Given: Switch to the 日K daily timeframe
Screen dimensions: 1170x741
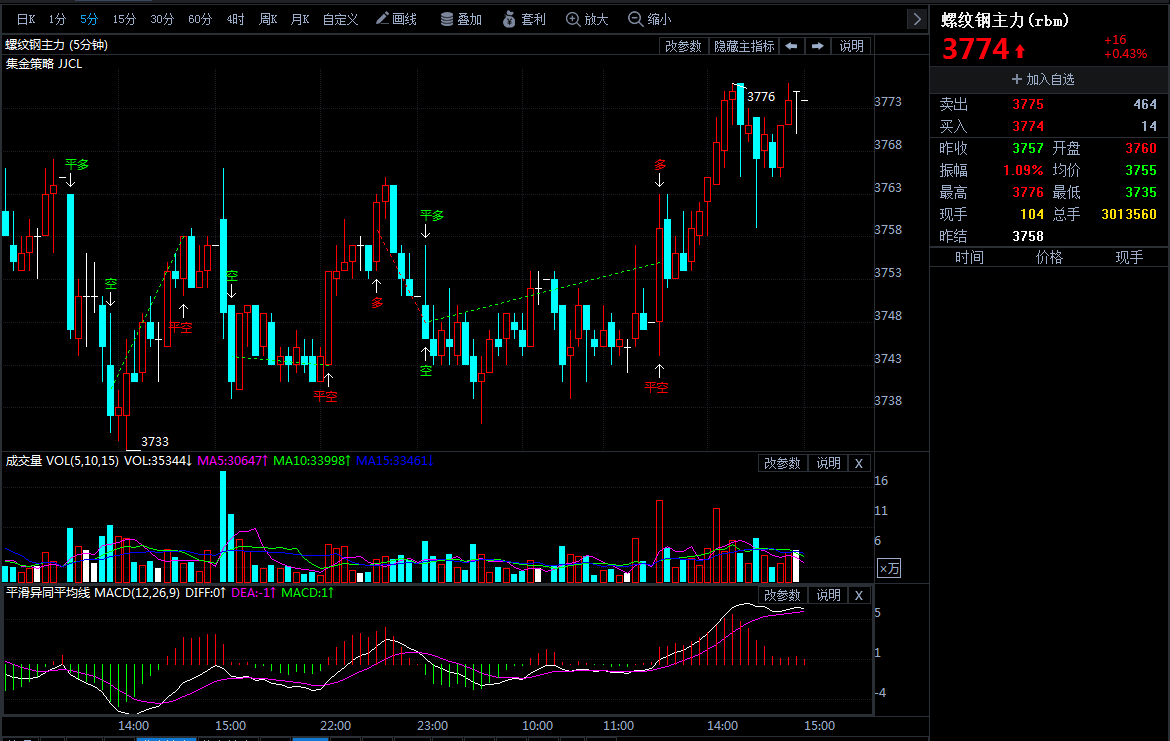Looking at the screenshot, I should click(26, 19).
